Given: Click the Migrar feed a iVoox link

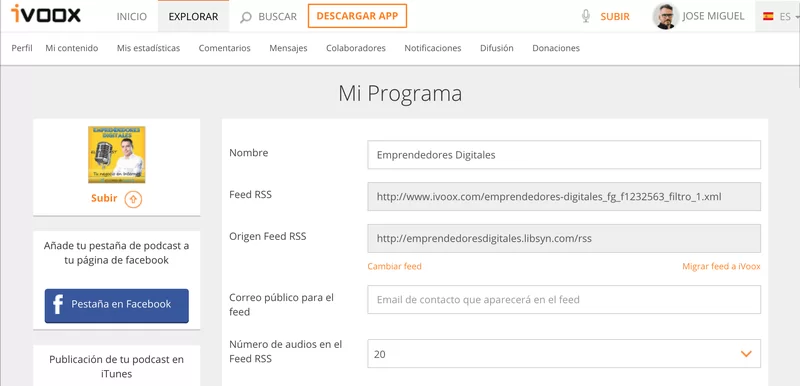Looking at the screenshot, I should click(721, 266).
